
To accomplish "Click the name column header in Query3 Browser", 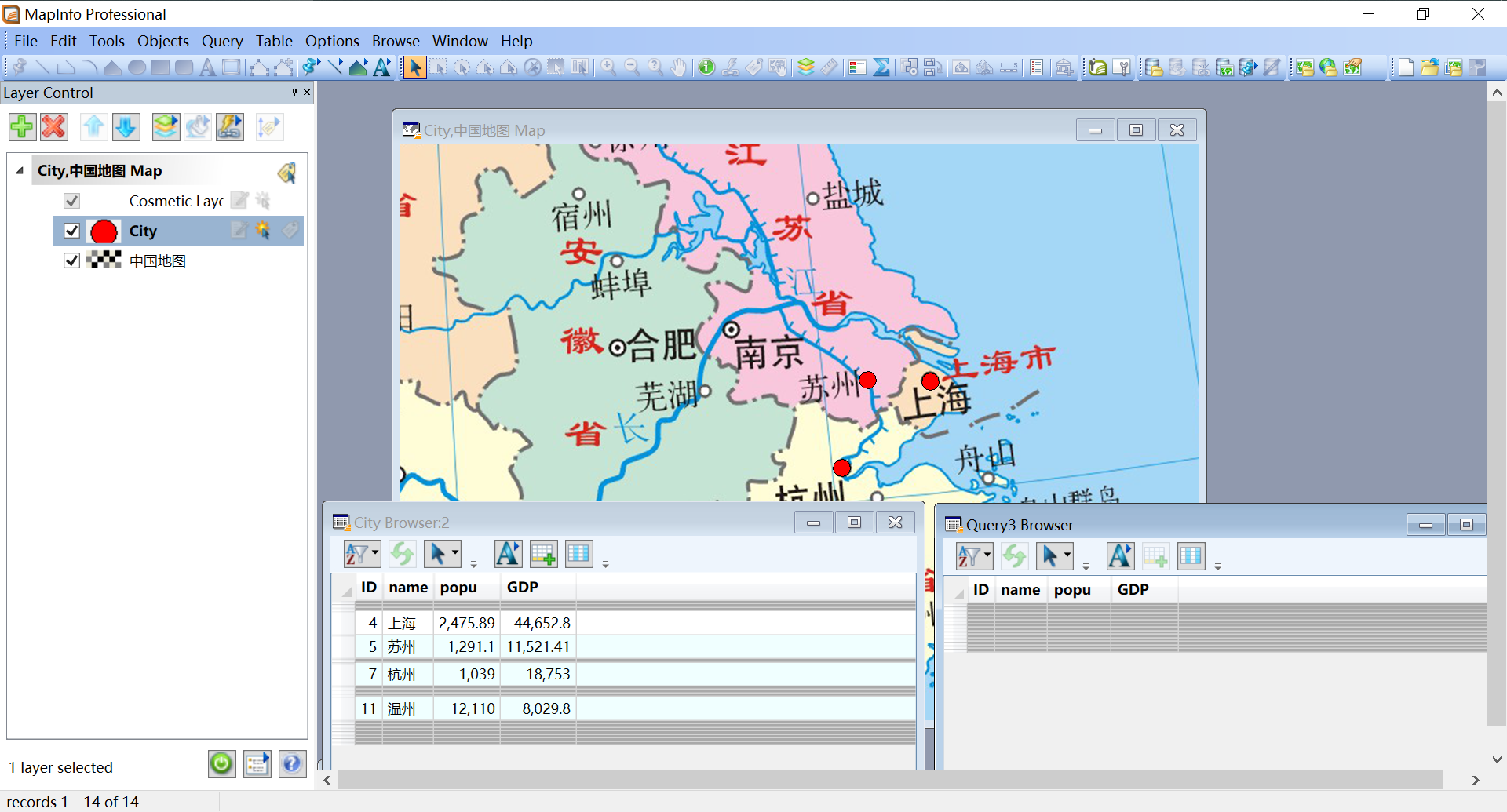I will pos(1020,590).
